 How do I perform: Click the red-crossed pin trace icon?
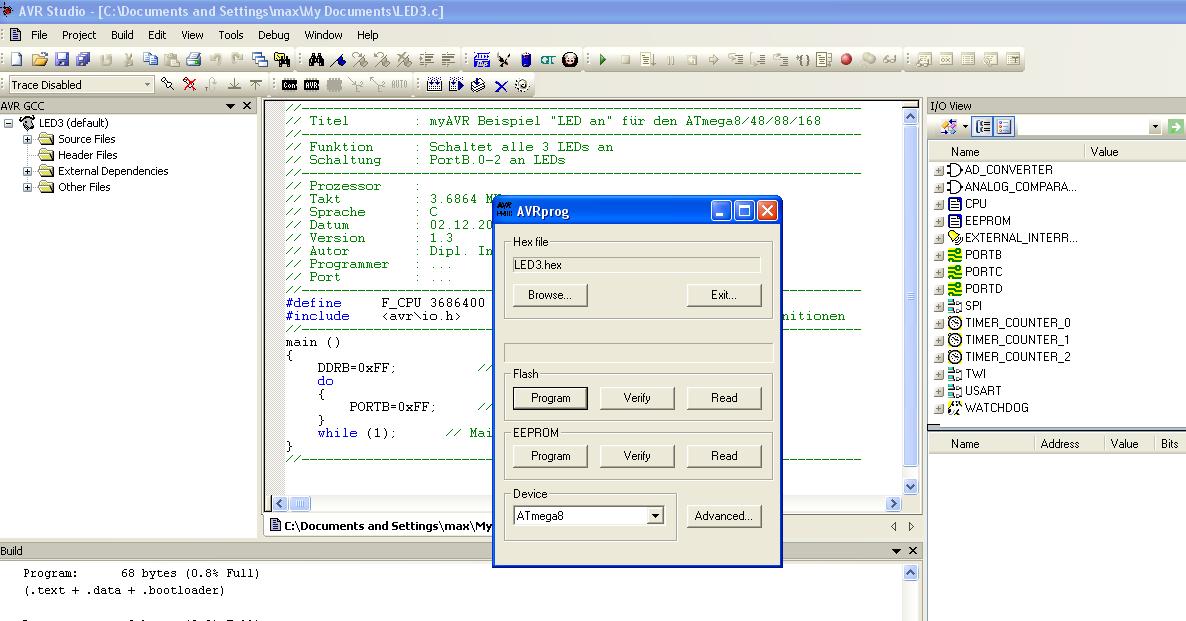(x=189, y=85)
